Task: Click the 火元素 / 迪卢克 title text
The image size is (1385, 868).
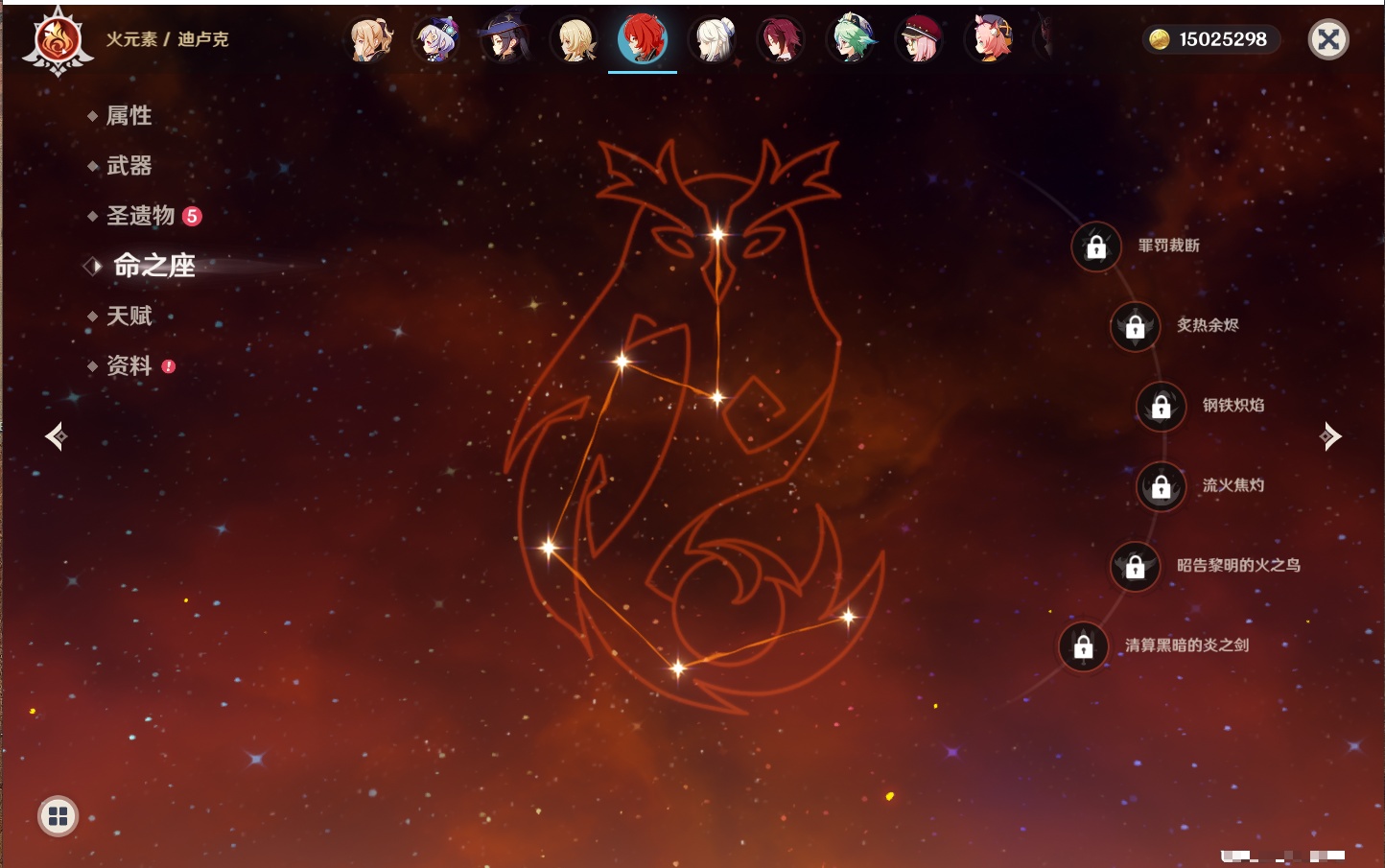Action: (167, 39)
